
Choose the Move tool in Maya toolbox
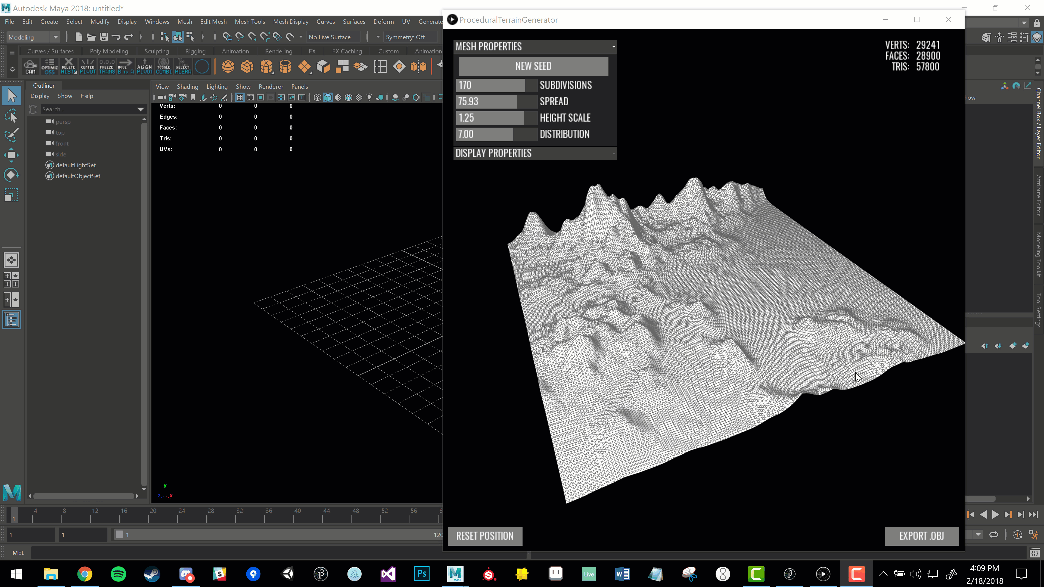[11, 155]
